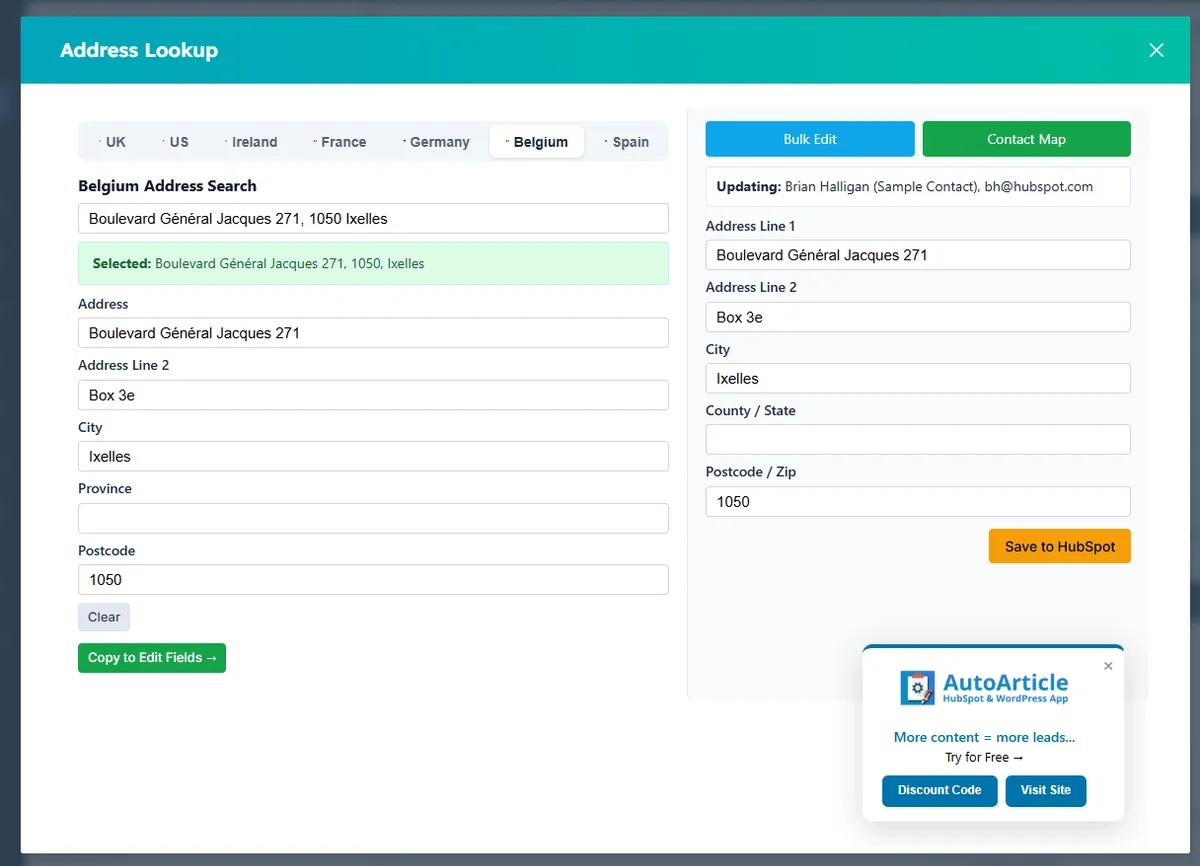The width and height of the screenshot is (1200, 866).
Task: Click the Try for Free link
Action: (984, 757)
